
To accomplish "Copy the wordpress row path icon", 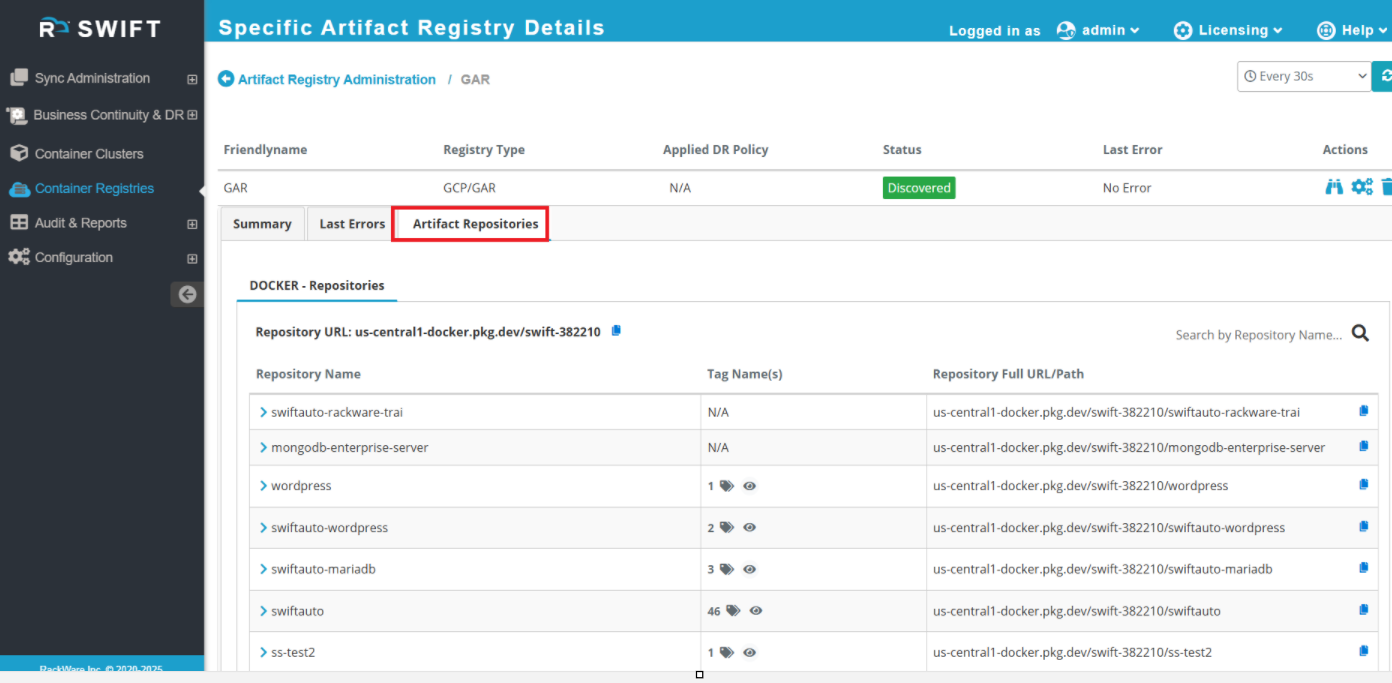I will click(1363, 485).
